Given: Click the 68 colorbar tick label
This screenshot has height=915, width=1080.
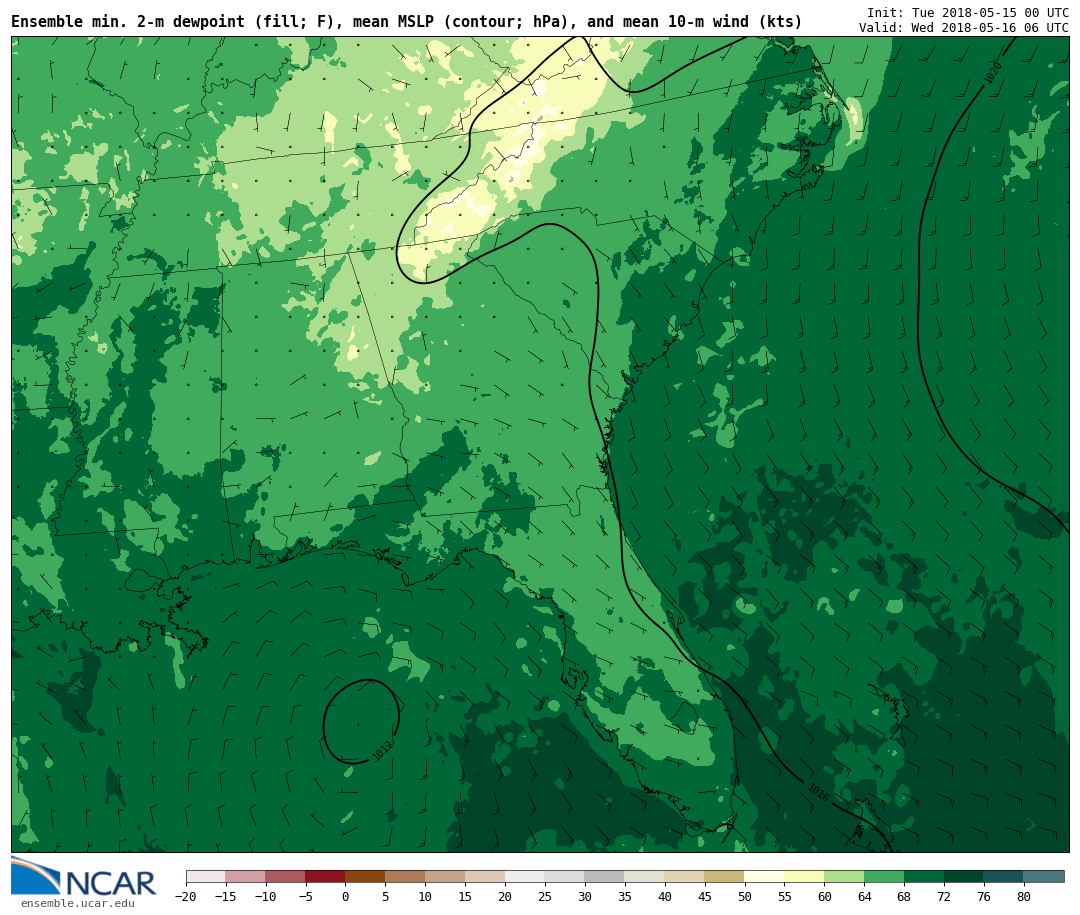Looking at the screenshot, I should coord(904,896).
